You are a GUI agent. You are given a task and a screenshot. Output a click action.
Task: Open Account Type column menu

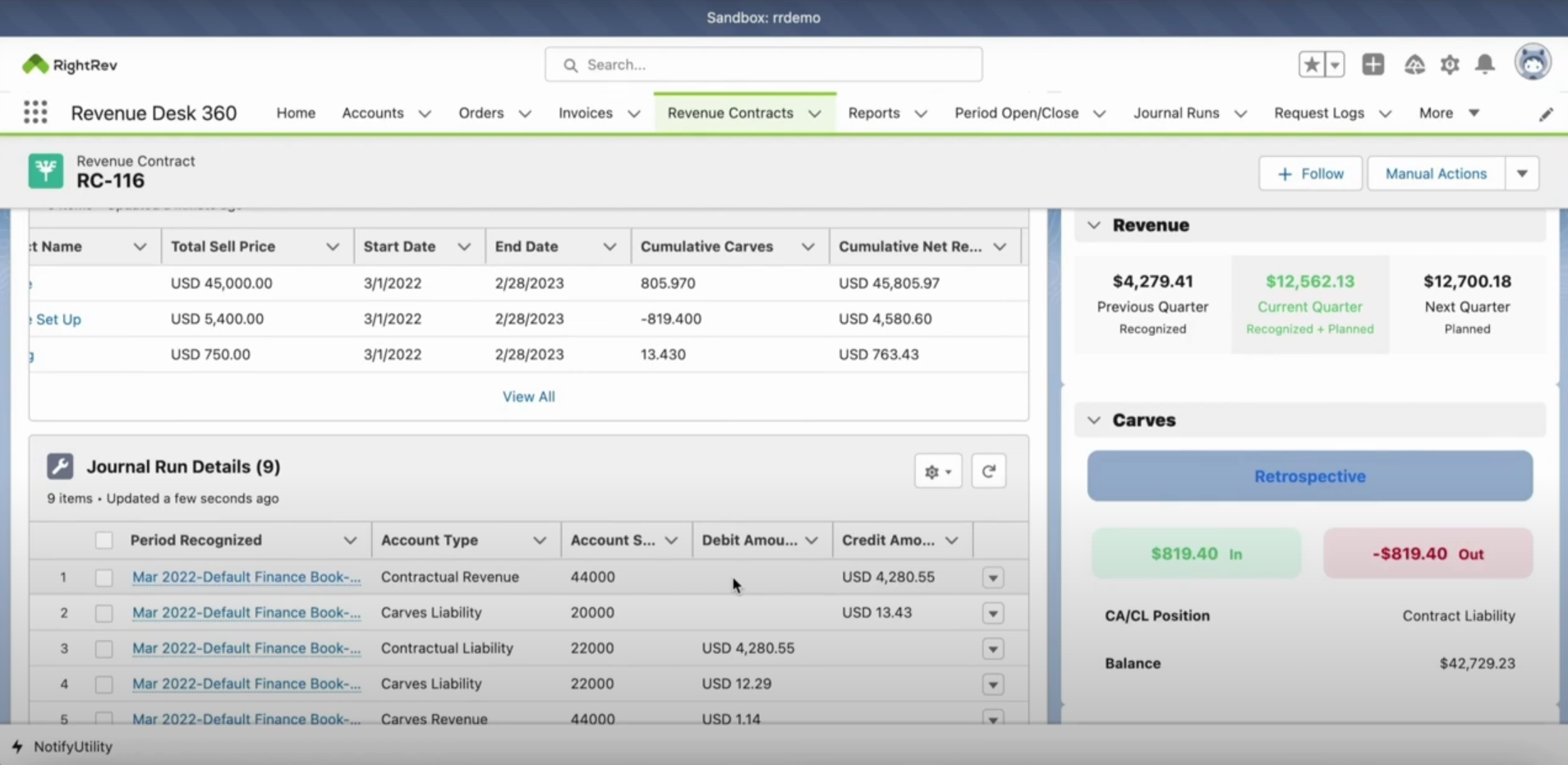point(540,540)
